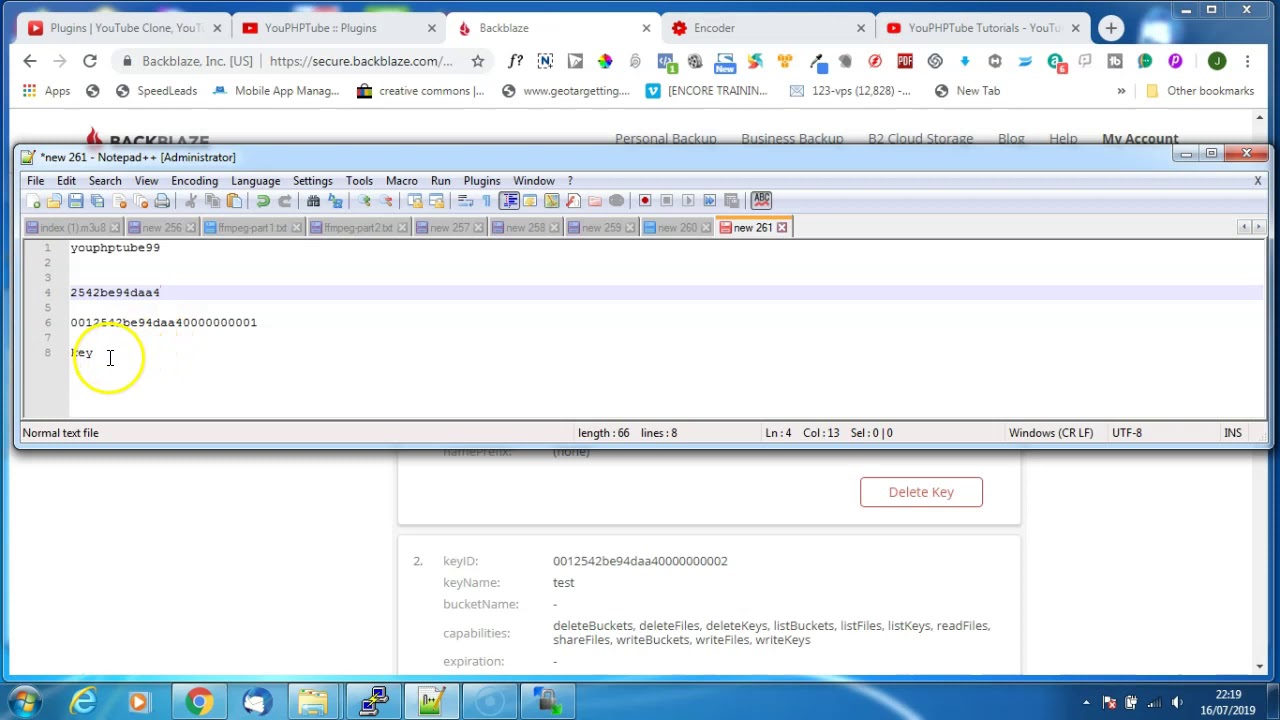Click the UTF-8 encoding status bar field
This screenshot has width=1280, height=720.
[x=1127, y=433]
